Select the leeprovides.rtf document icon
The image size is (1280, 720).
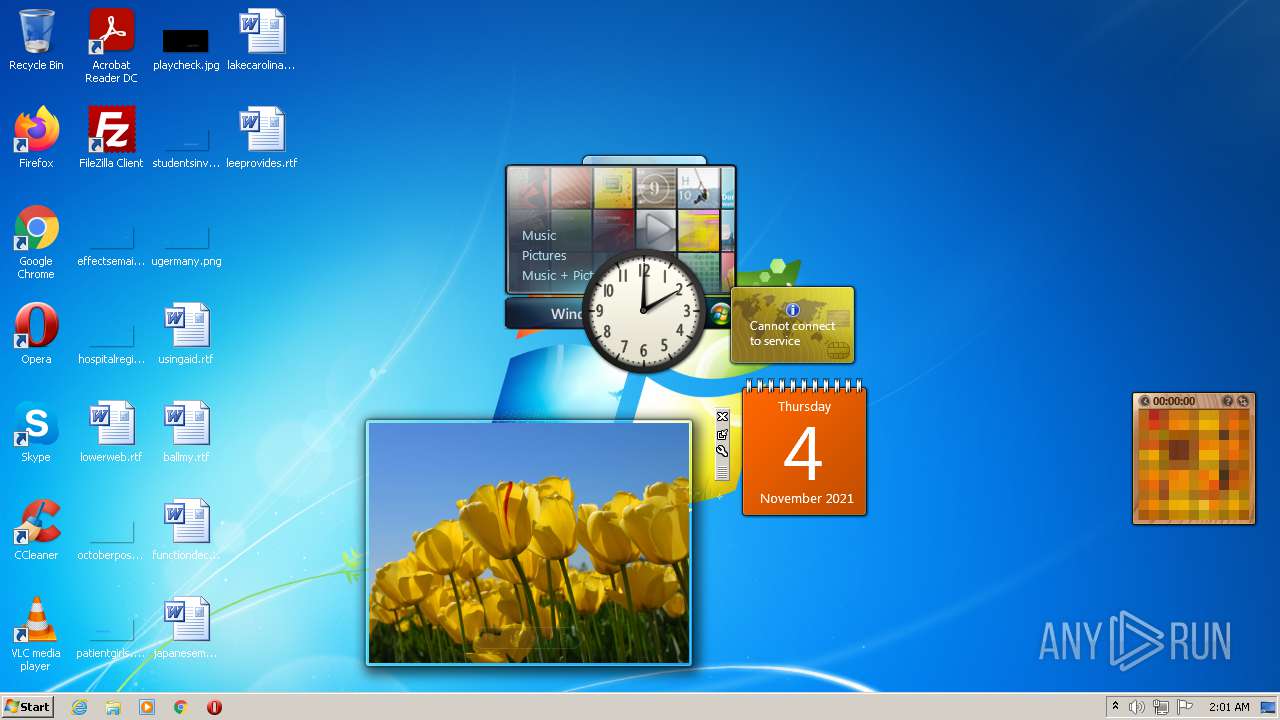coord(261,138)
